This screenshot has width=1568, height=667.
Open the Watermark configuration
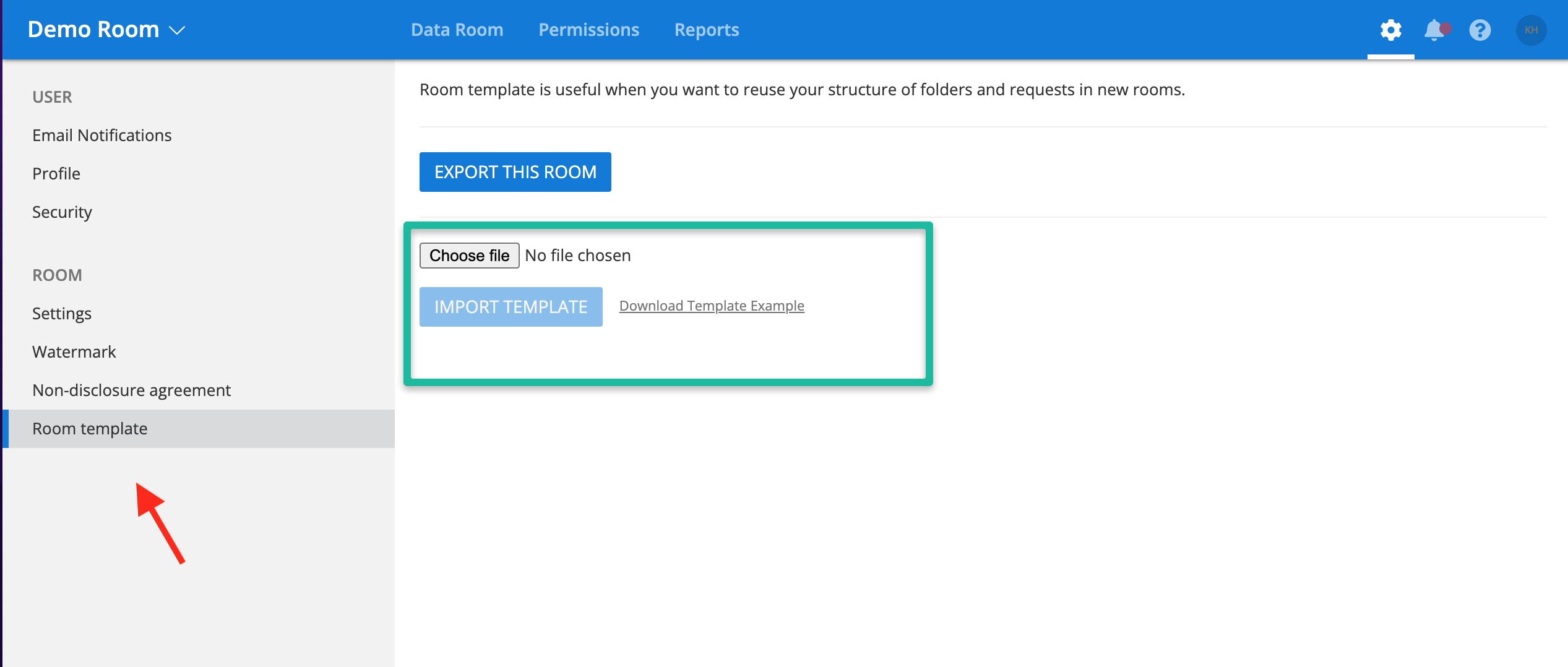[x=74, y=351]
